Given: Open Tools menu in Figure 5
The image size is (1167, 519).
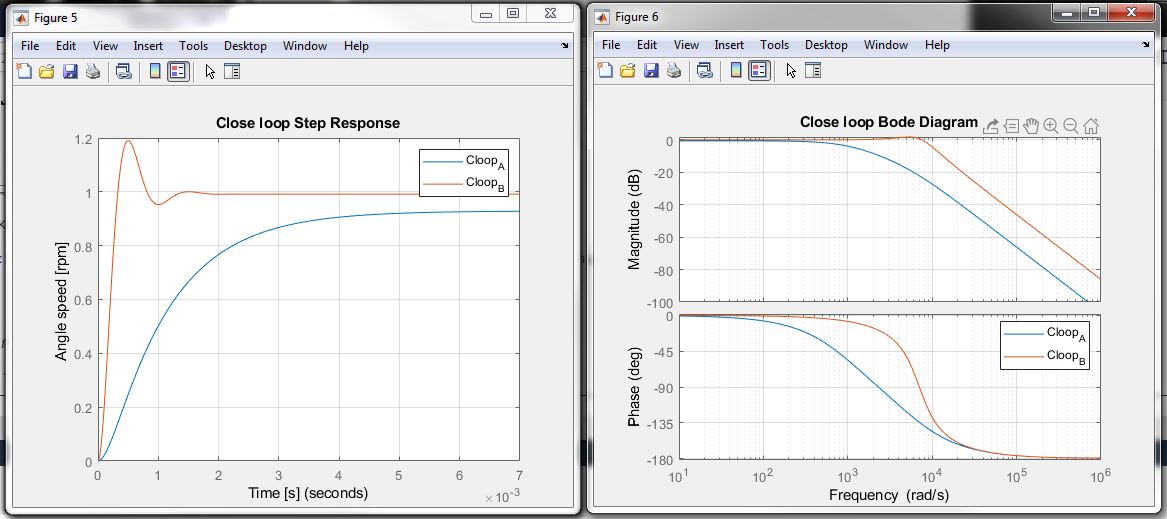Looking at the screenshot, I should [194, 46].
